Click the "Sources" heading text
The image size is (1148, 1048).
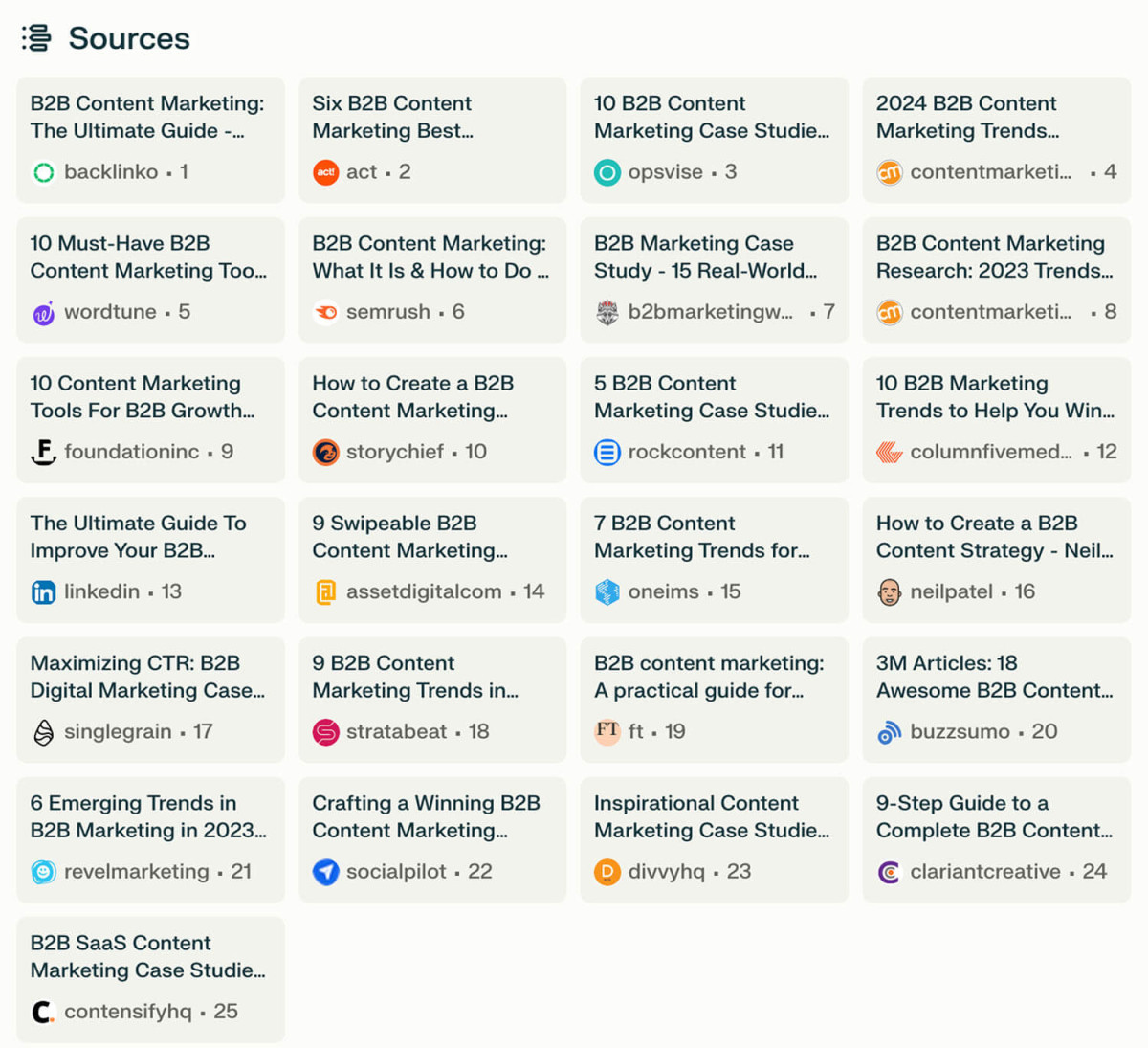coord(129,38)
